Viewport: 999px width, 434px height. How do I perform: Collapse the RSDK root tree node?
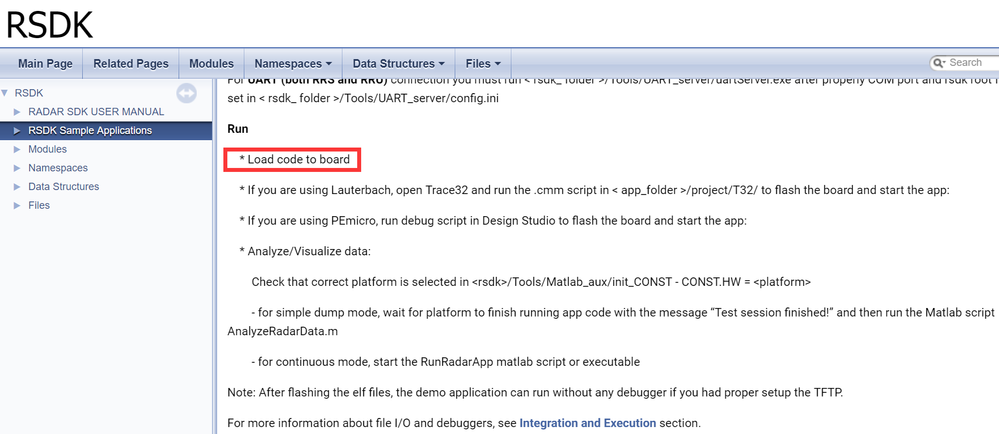coord(7,93)
